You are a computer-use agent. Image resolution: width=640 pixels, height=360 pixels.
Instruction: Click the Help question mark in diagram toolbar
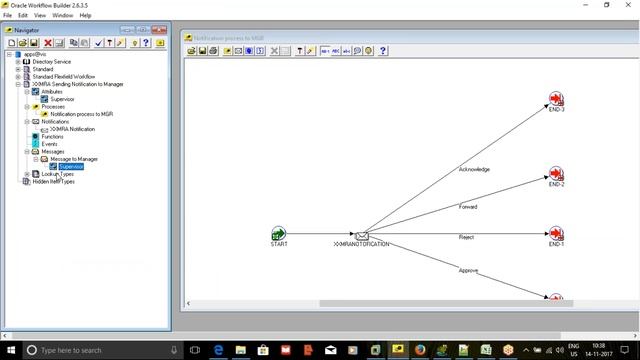383,51
